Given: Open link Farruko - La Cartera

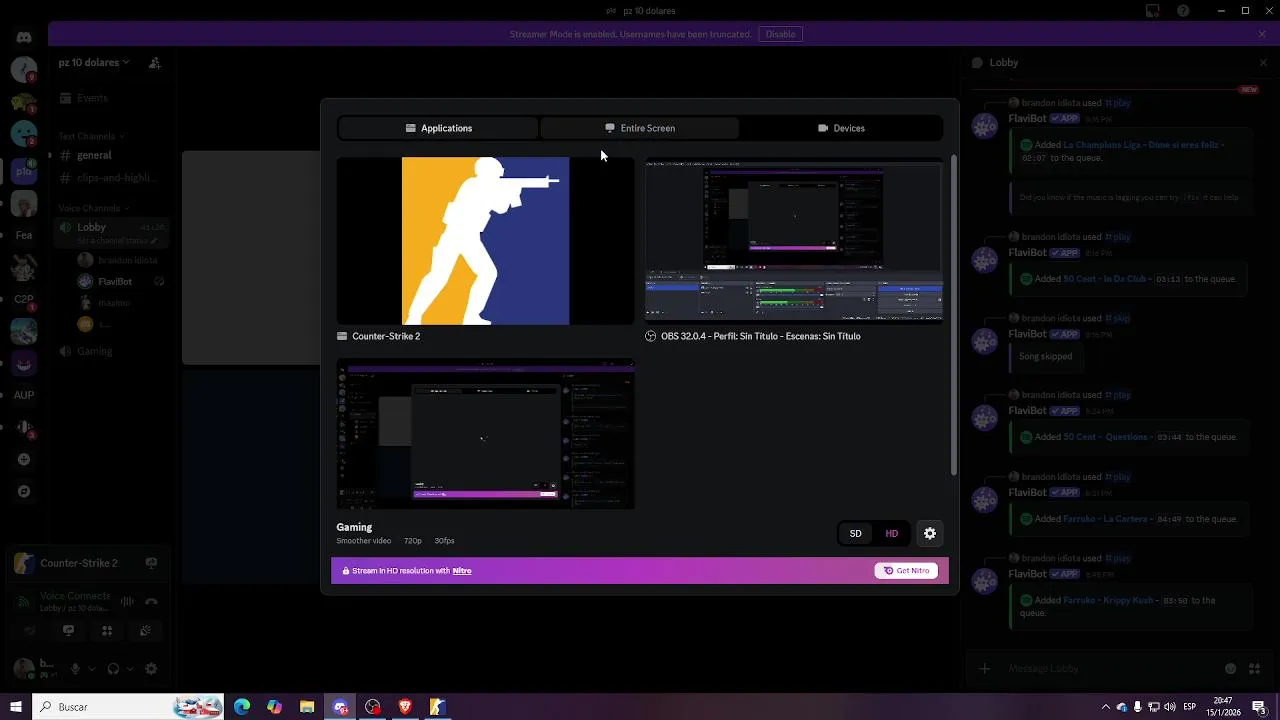Looking at the screenshot, I should pyautogui.click(x=1107, y=519).
